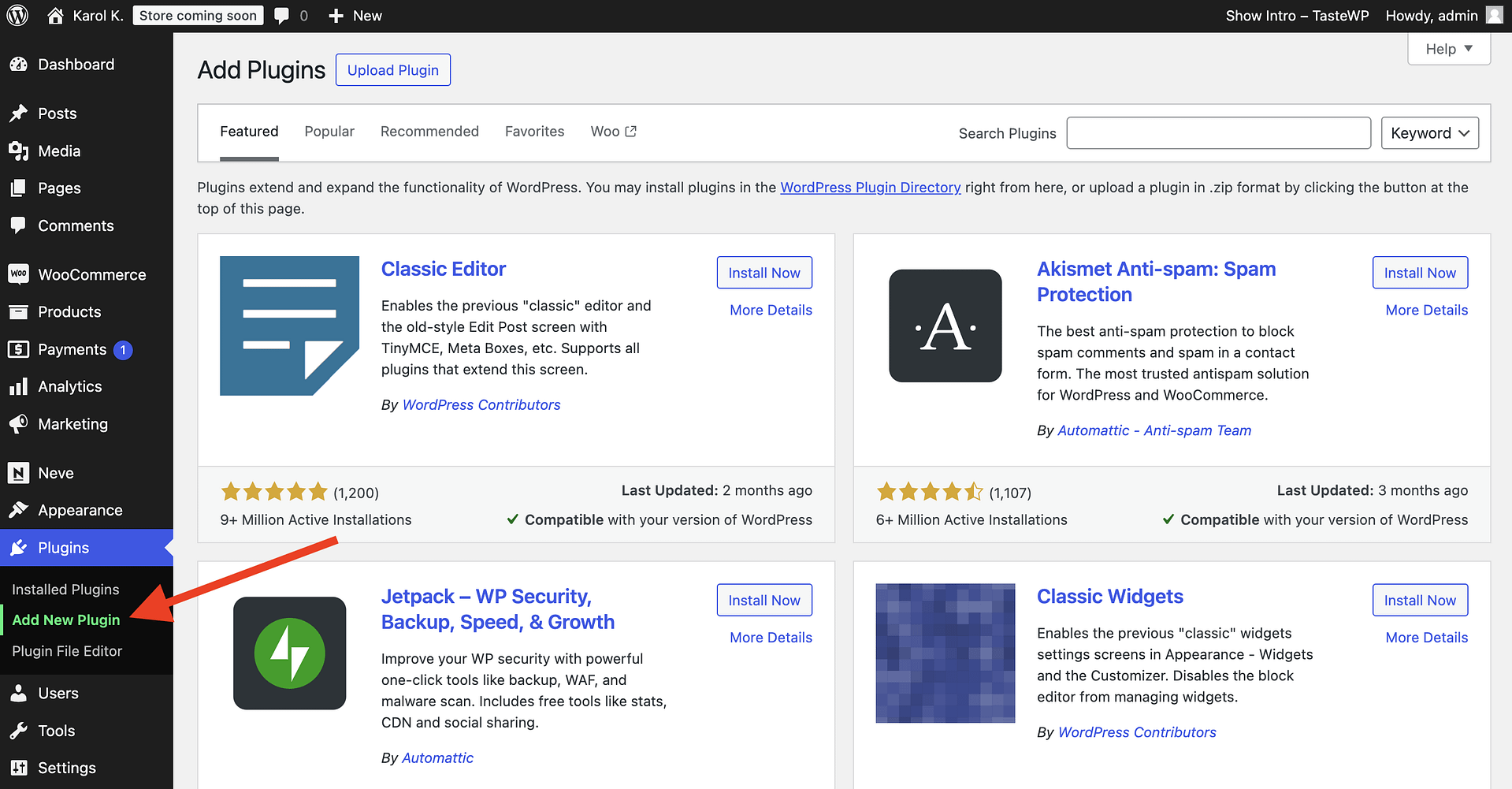Click the Pages icon in sidebar
1512x789 pixels.
tap(19, 188)
